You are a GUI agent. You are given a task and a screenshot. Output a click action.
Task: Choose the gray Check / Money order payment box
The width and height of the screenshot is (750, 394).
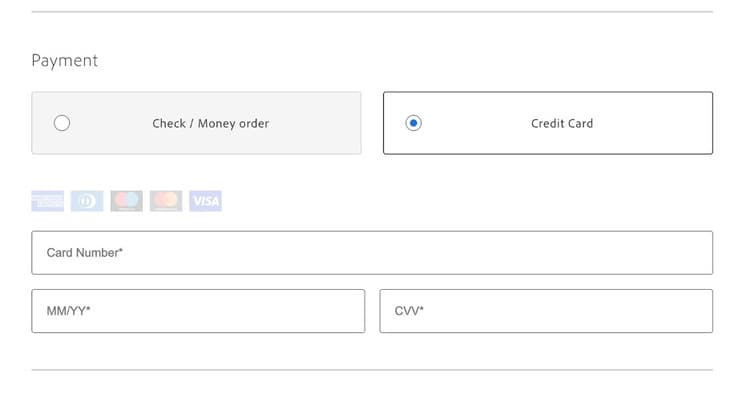tap(196, 123)
